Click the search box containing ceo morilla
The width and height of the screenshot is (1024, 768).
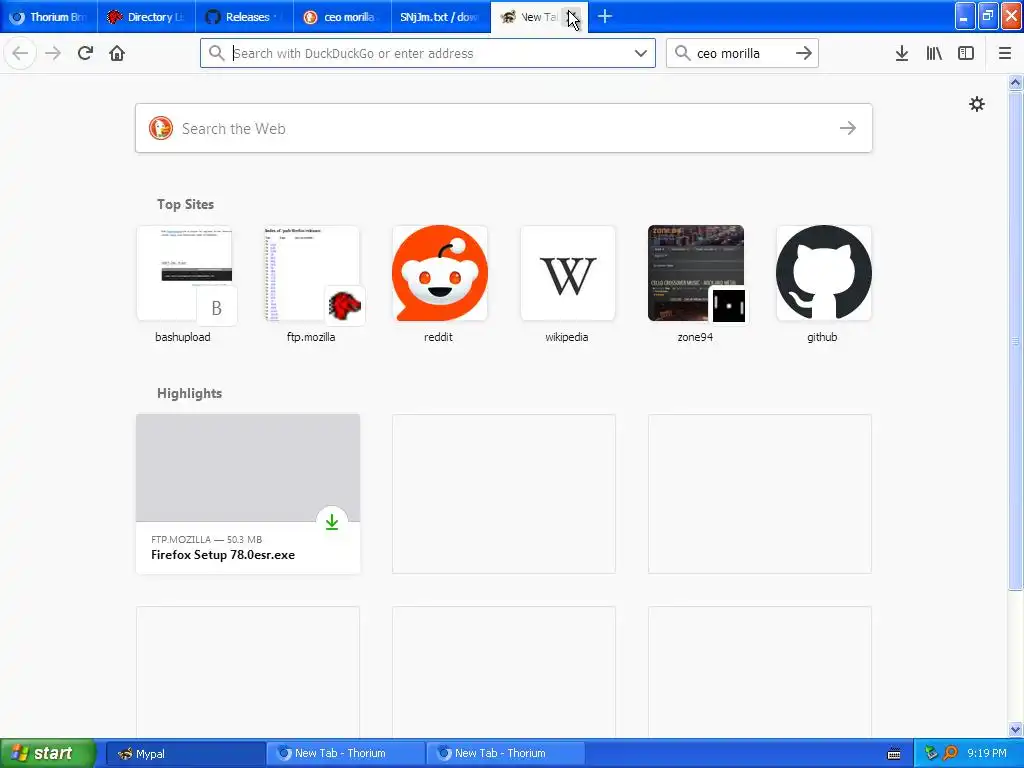click(x=742, y=53)
